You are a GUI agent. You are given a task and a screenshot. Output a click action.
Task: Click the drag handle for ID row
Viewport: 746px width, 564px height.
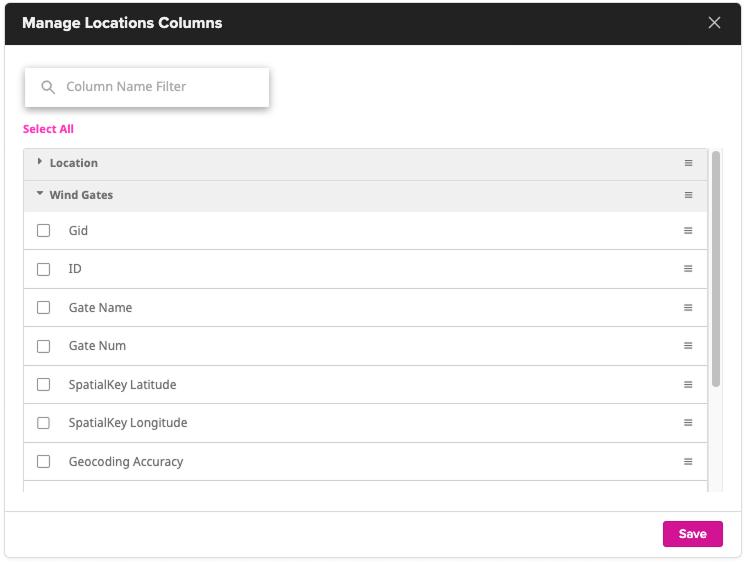688,269
